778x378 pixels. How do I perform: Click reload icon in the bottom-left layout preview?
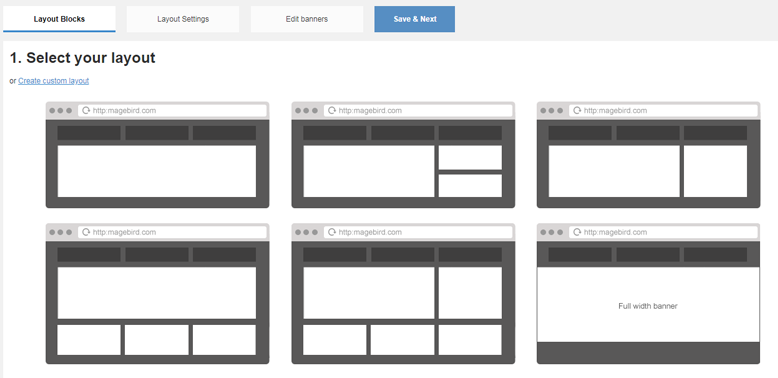(x=86, y=232)
